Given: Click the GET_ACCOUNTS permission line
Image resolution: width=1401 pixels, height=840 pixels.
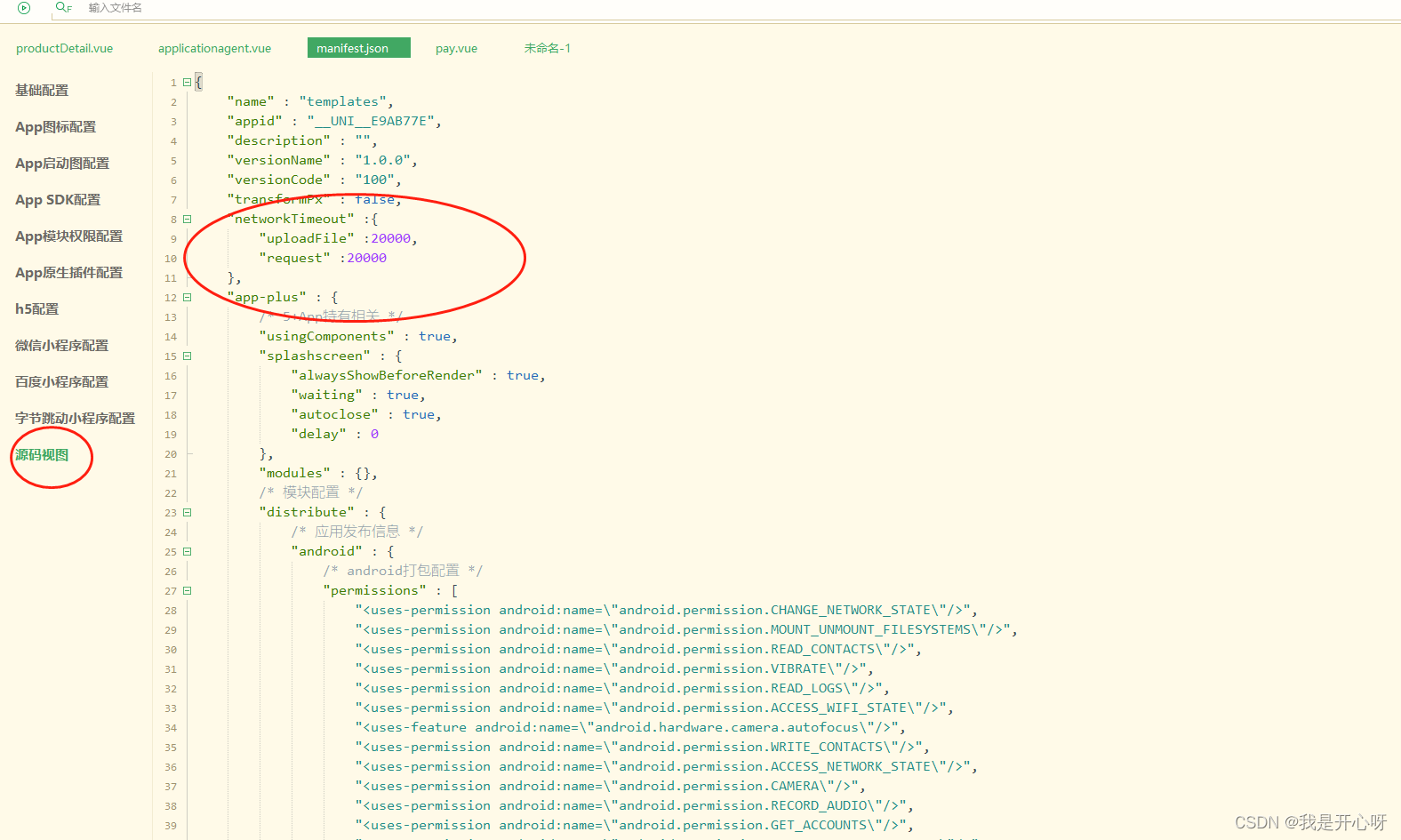Looking at the screenshot, I should click(x=634, y=825).
